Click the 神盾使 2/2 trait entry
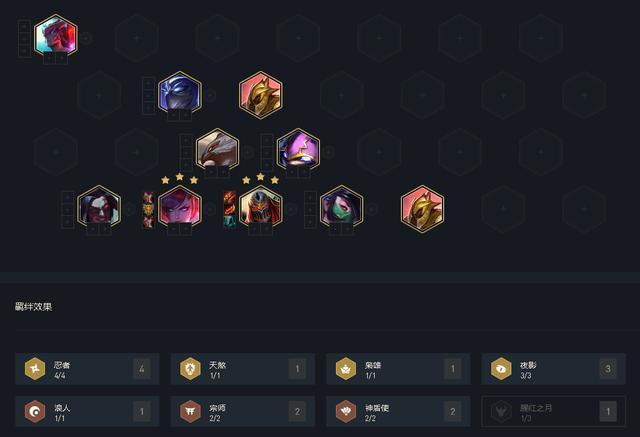Image resolution: width=640 pixels, height=437 pixels. [x=398, y=411]
